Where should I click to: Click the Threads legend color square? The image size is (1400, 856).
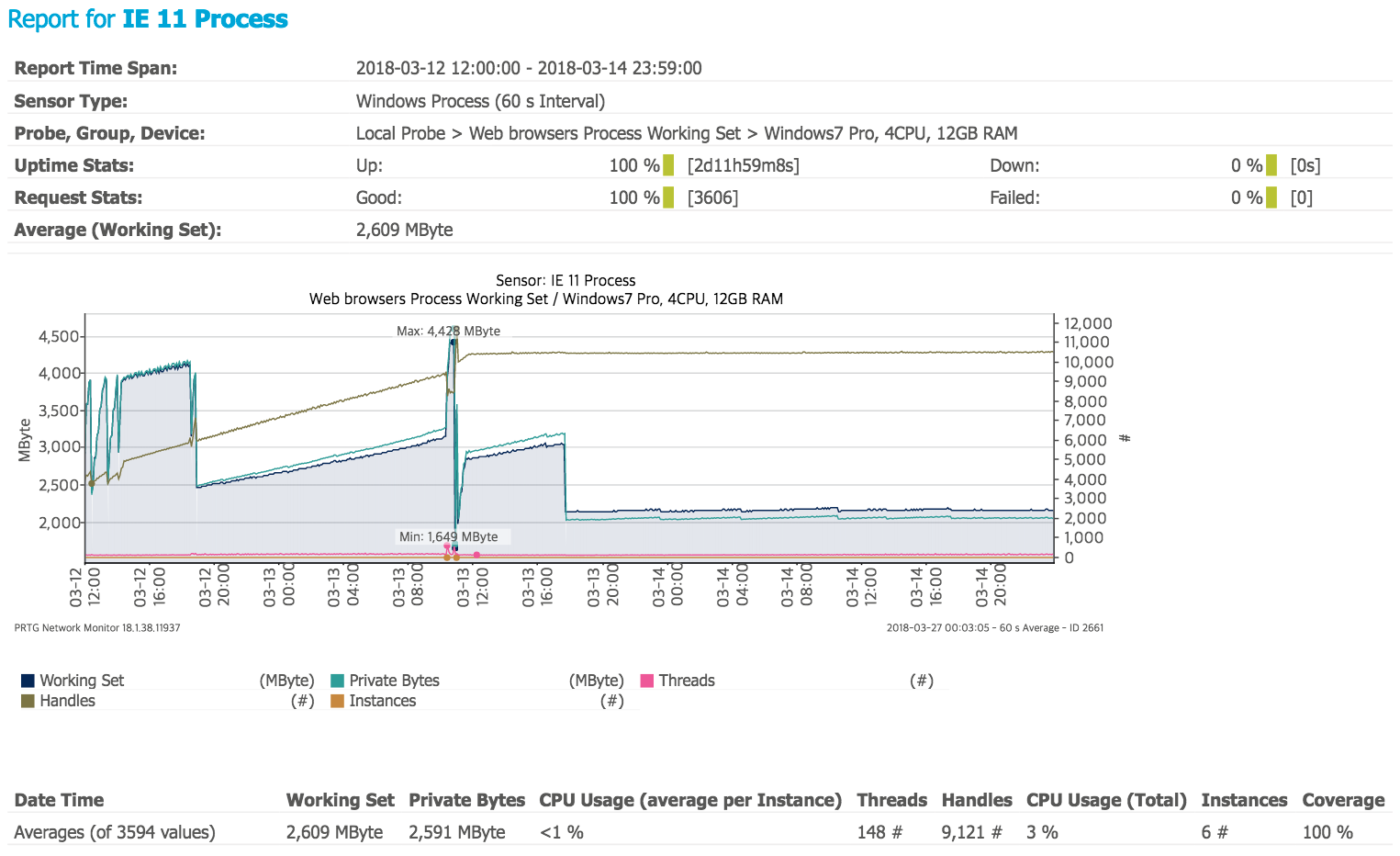[x=649, y=680]
